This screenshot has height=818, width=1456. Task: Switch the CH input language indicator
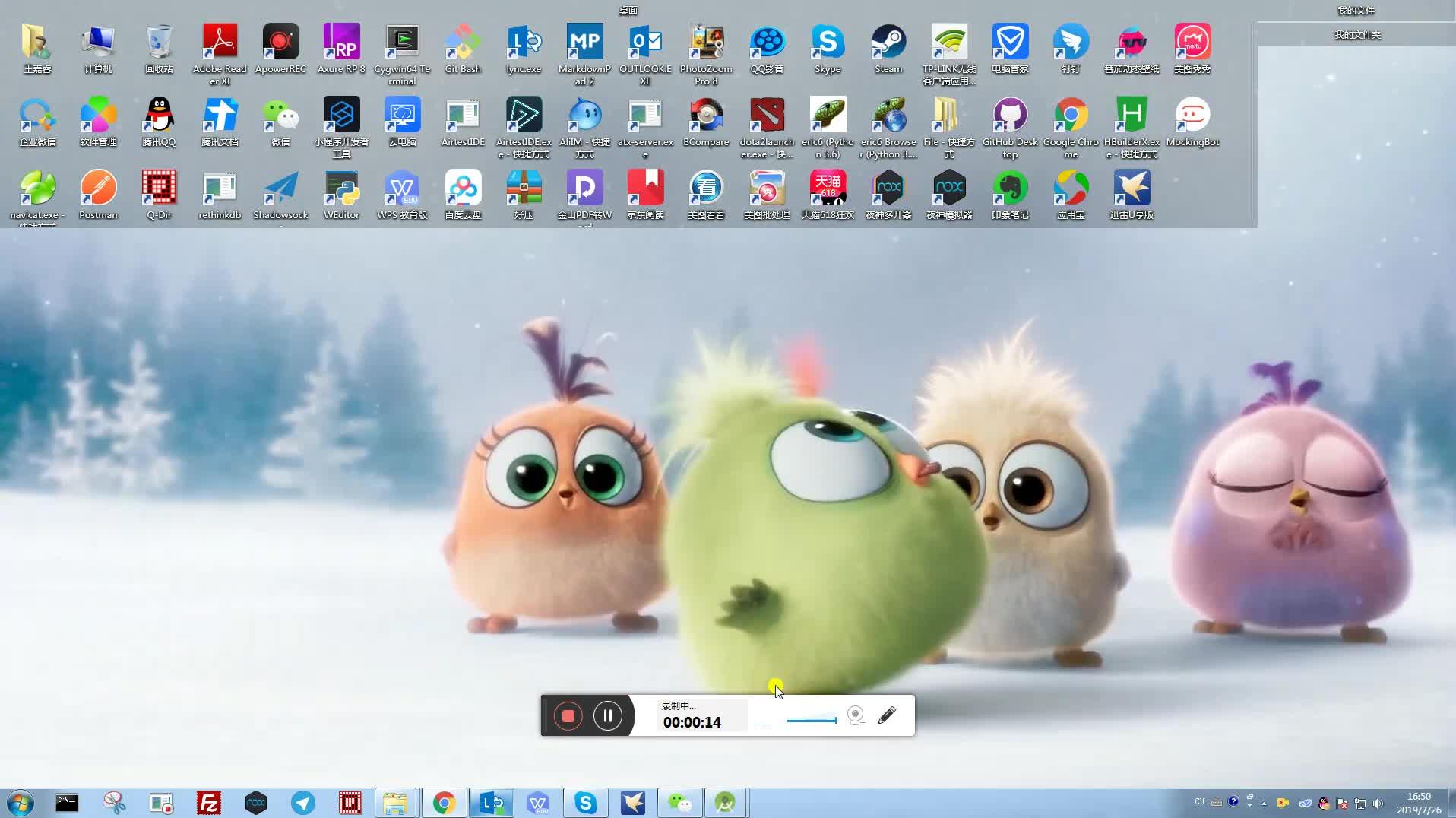point(1200,802)
